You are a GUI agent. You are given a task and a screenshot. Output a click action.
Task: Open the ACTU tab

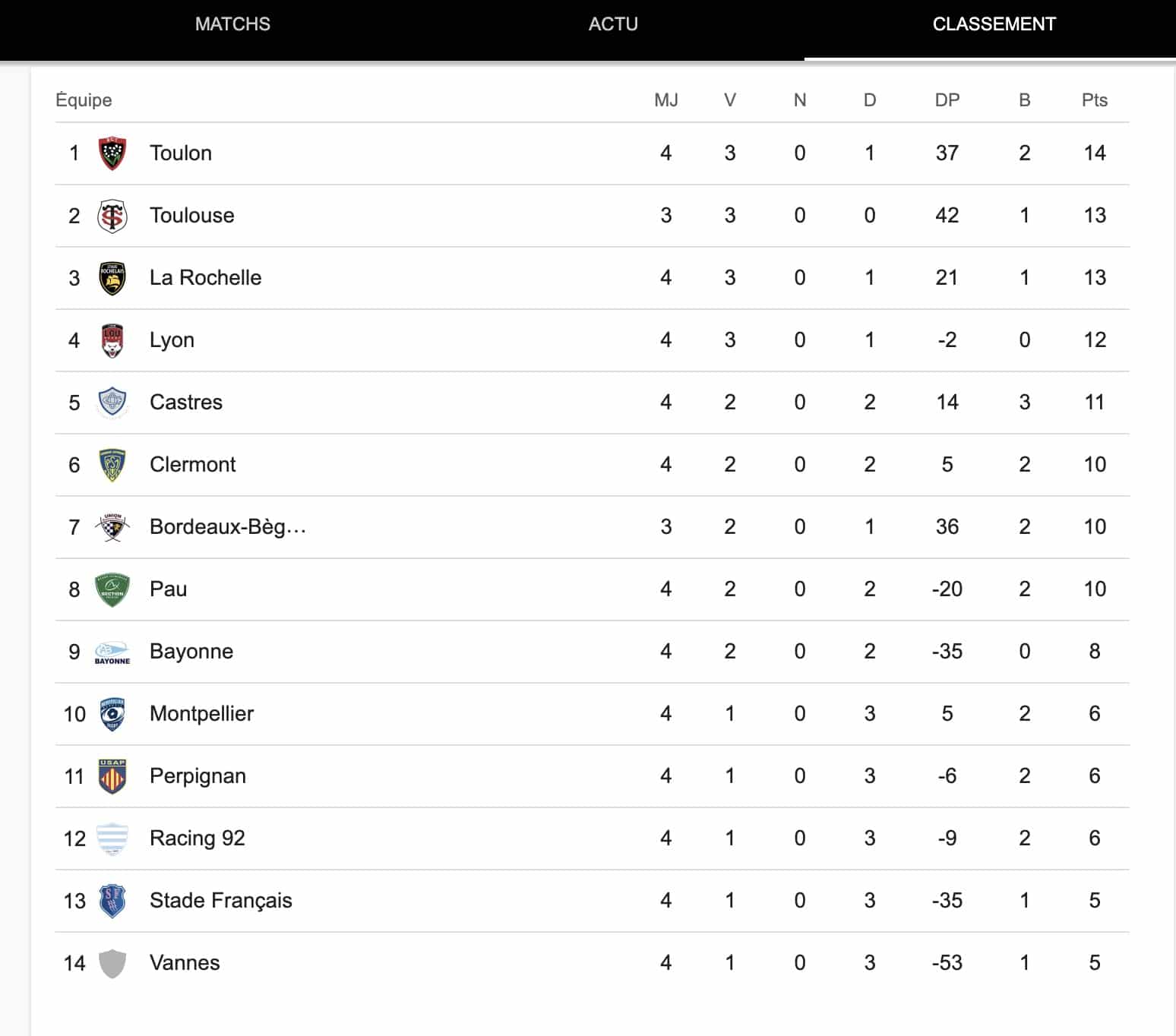click(613, 24)
